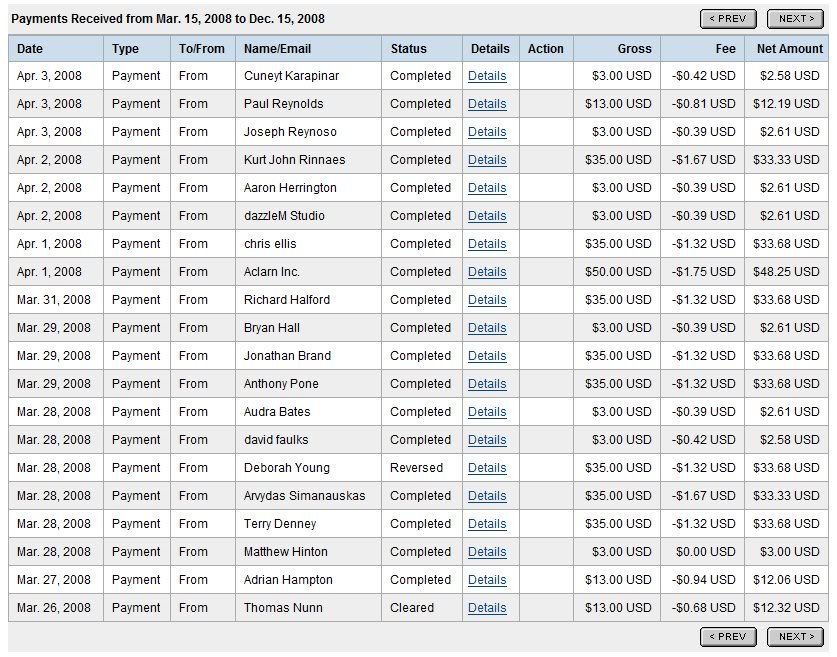Open Details link for dazzleM Studio
The height and width of the screenshot is (657, 837).
tap(487, 216)
